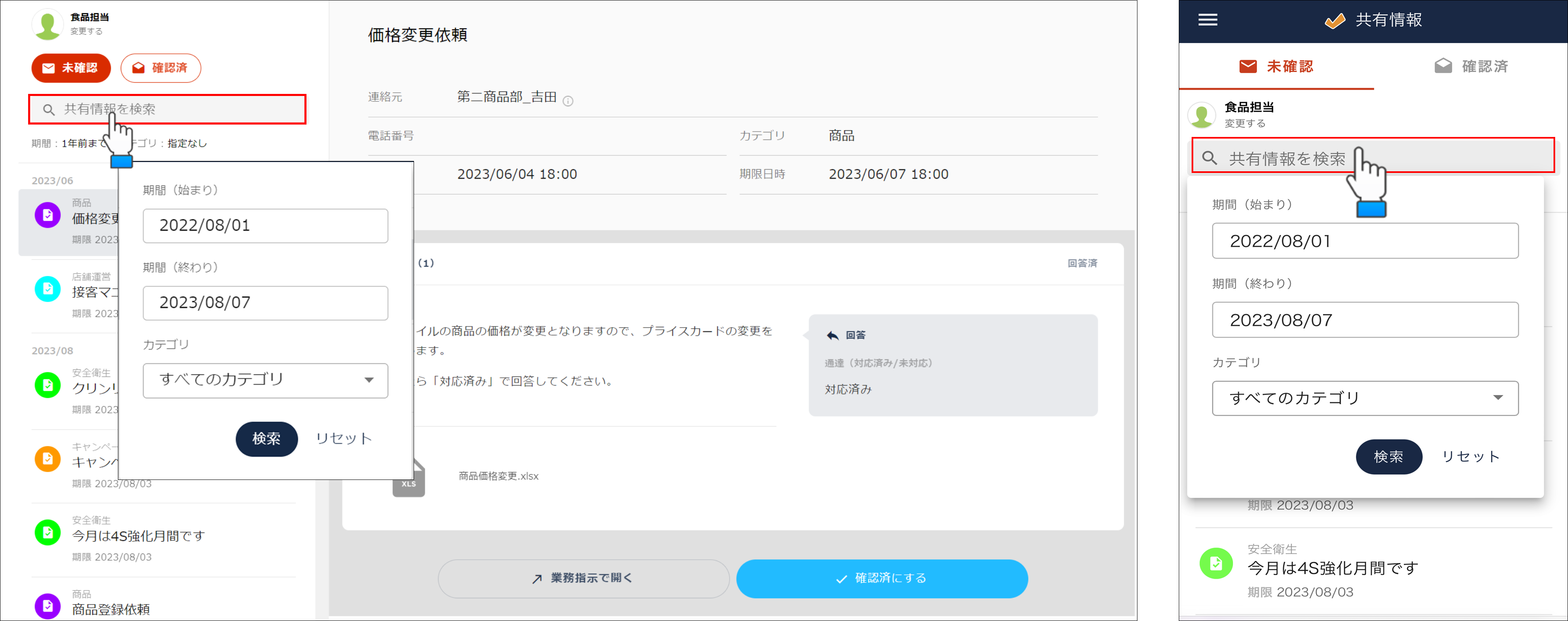Image resolution: width=1568 pixels, height=621 pixels.
Task: Click the 検索 button in mobile popup
Action: pyautogui.click(x=1388, y=457)
